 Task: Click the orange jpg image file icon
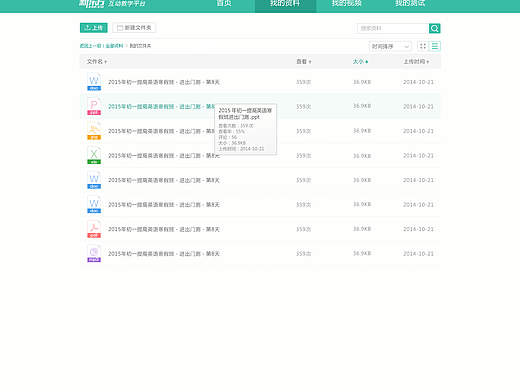click(94, 131)
